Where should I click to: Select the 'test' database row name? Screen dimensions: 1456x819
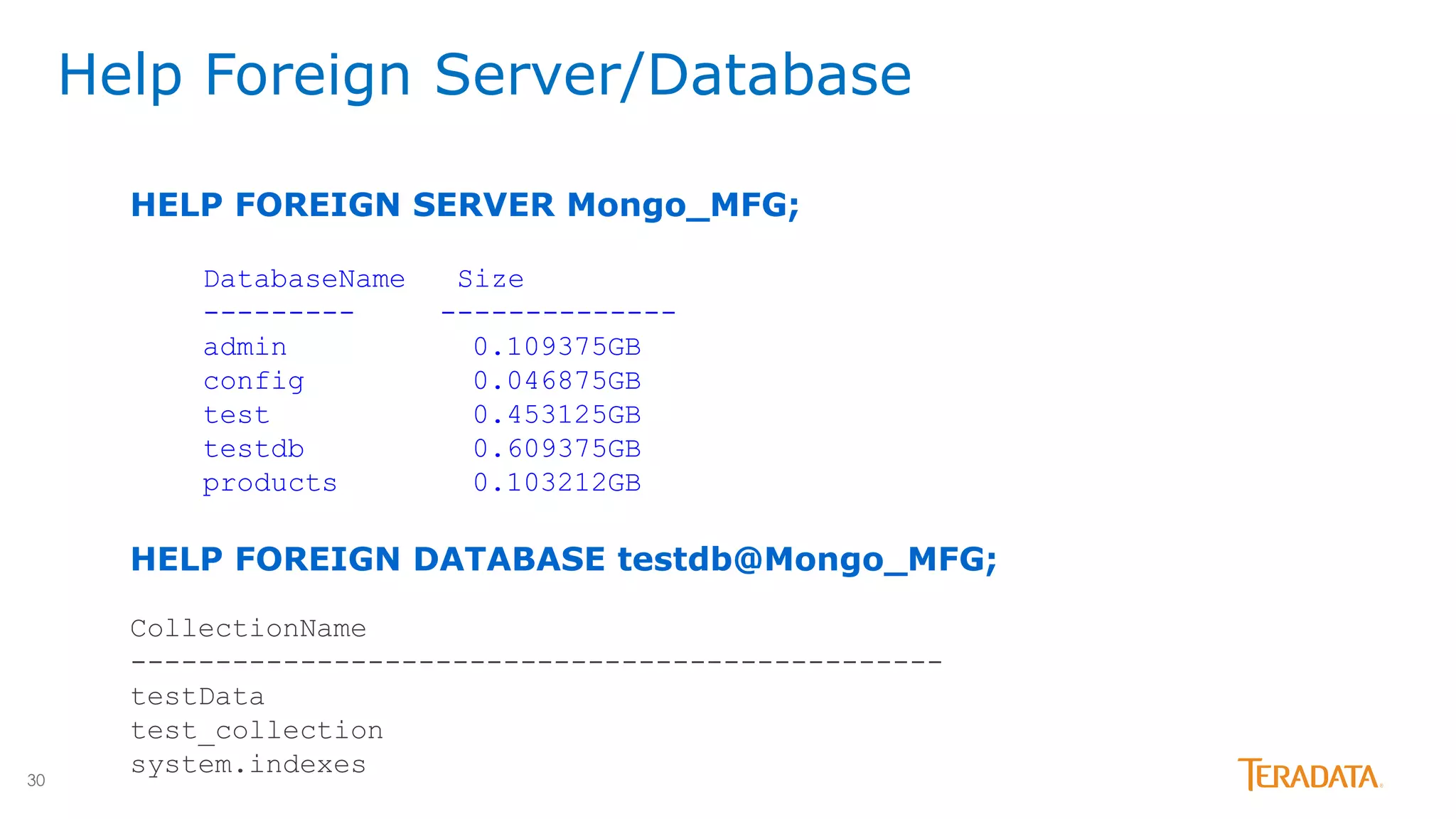(x=237, y=414)
